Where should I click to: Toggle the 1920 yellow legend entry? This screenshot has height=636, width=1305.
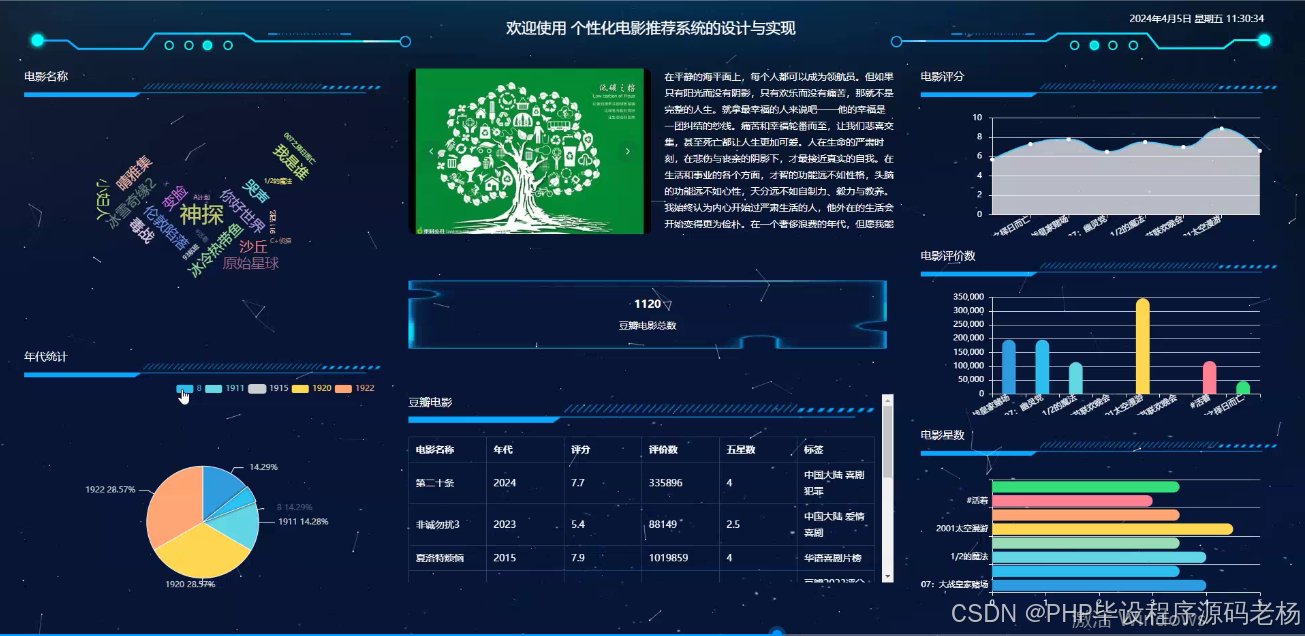[312, 388]
